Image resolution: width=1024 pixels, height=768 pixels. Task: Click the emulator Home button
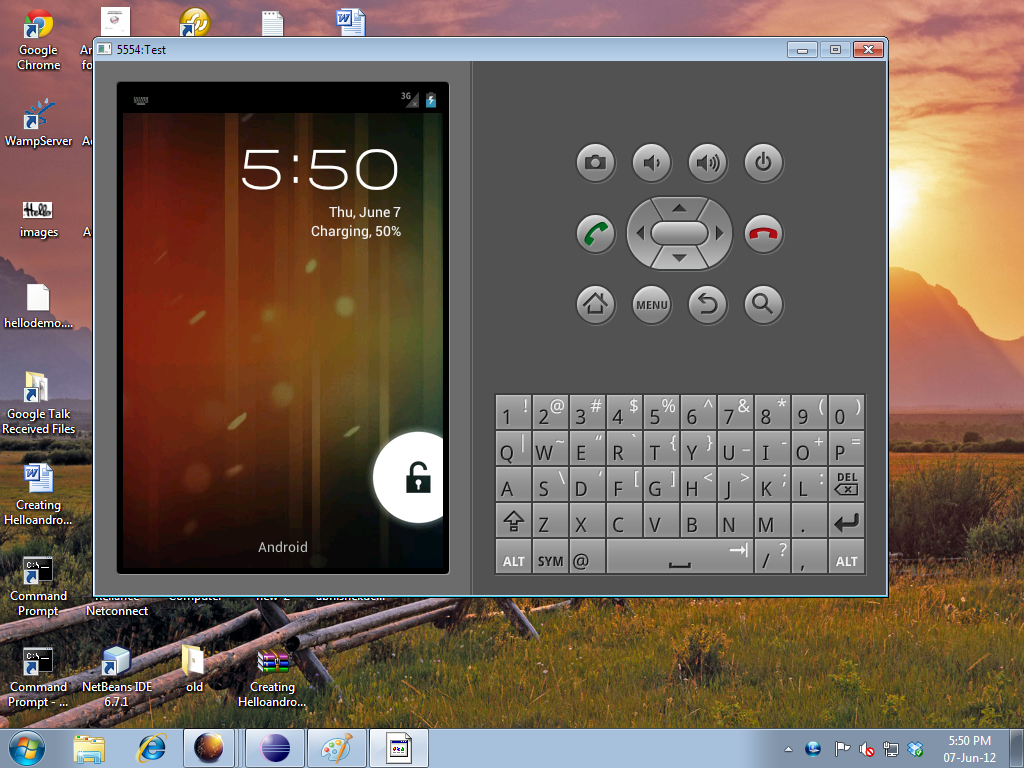[595, 304]
